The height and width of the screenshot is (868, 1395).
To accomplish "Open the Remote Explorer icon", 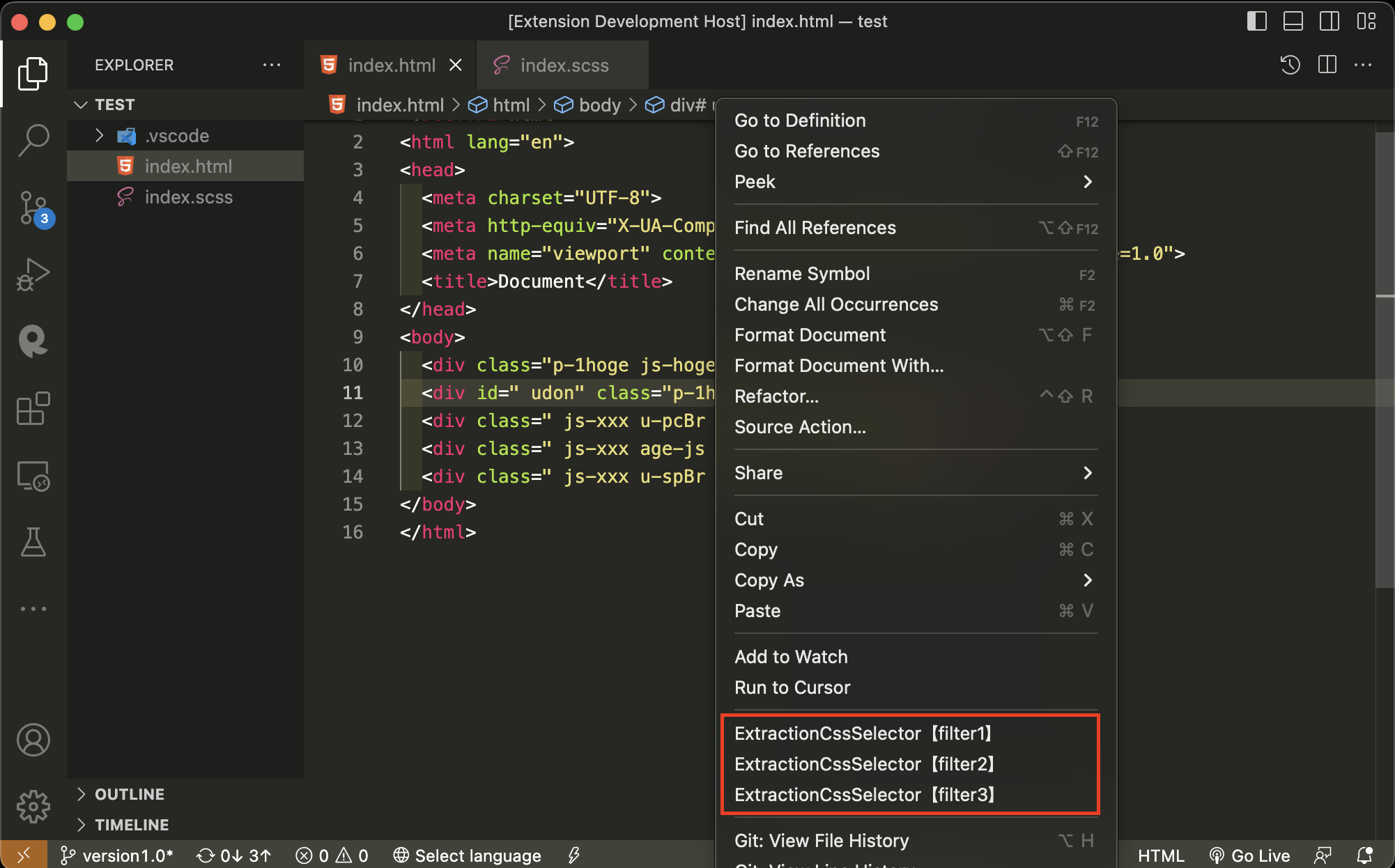I will click(33, 476).
